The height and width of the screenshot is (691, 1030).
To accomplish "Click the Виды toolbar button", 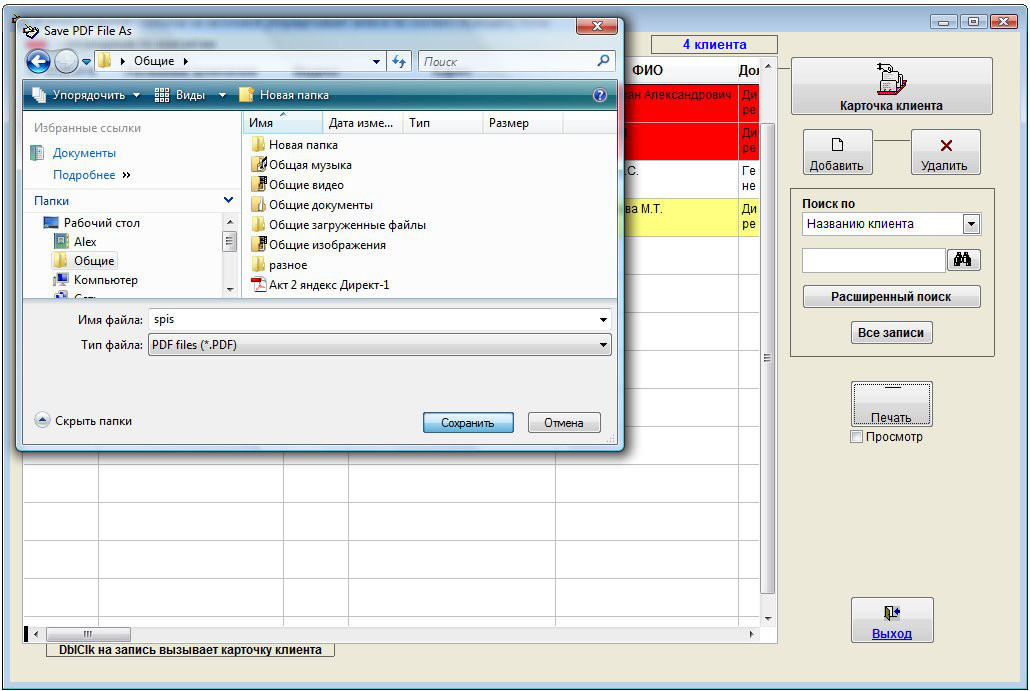I will pyautogui.click(x=180, y=95).
